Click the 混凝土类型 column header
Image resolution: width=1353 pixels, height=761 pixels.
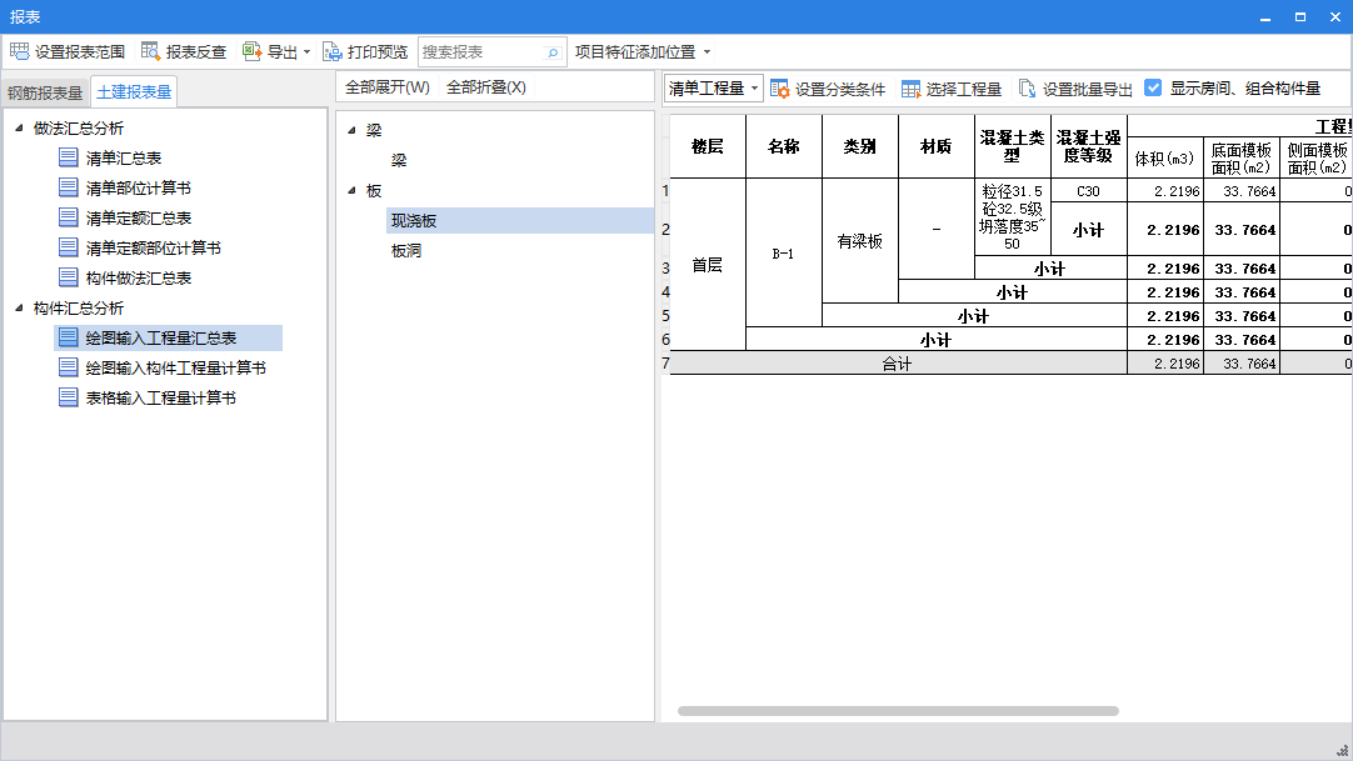click(1012, 147)
